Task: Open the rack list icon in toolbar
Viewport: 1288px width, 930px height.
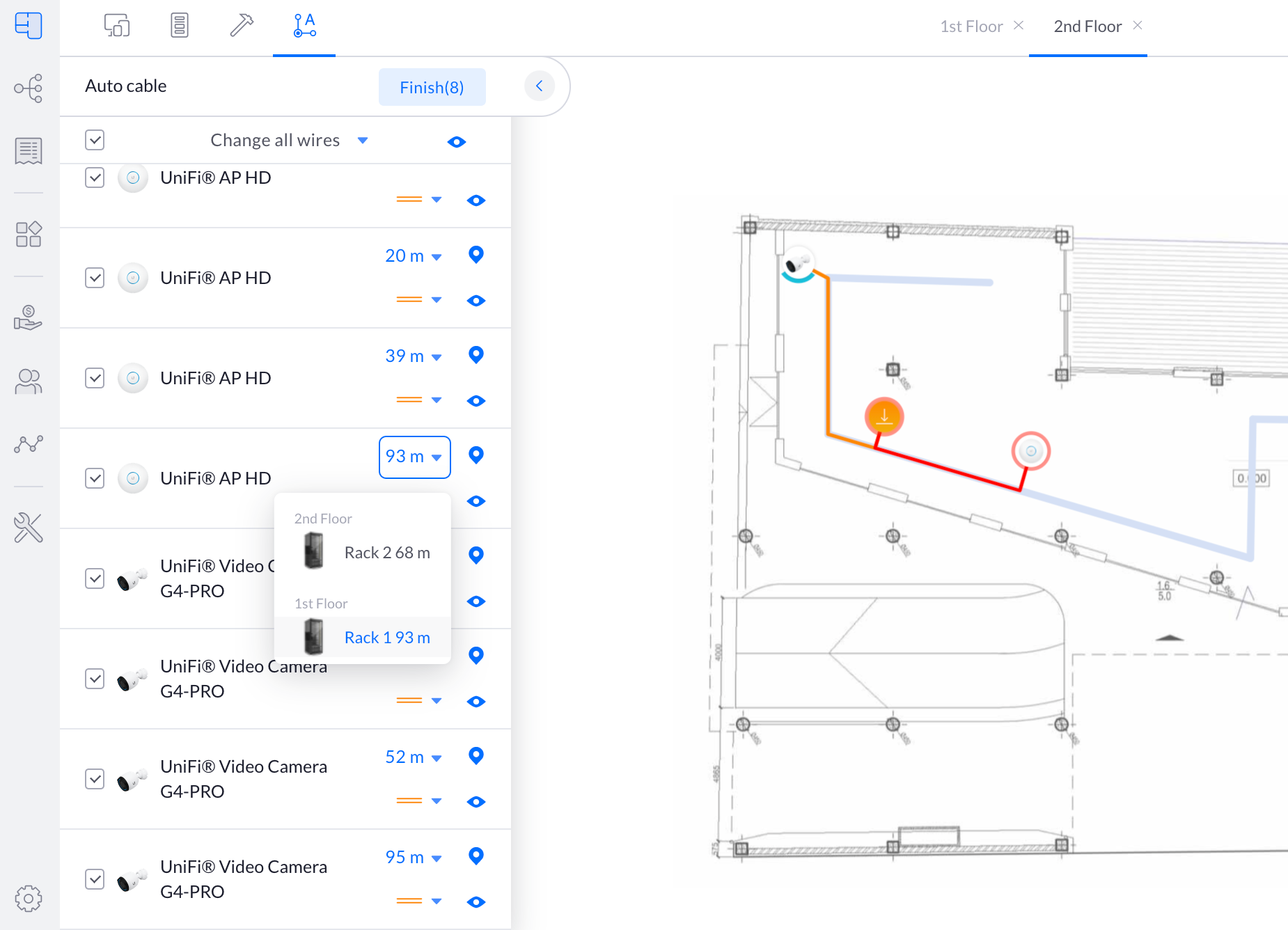Action: [x=180, y=26]
